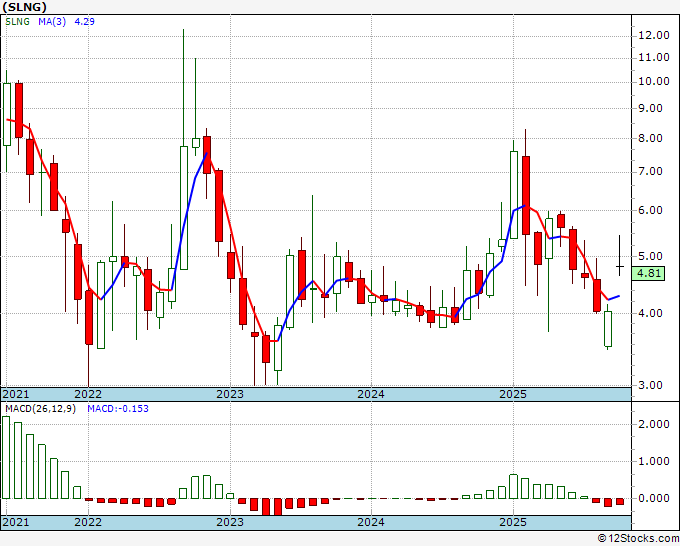Click 2021 on the MACD panel timeline

(17, 523)
